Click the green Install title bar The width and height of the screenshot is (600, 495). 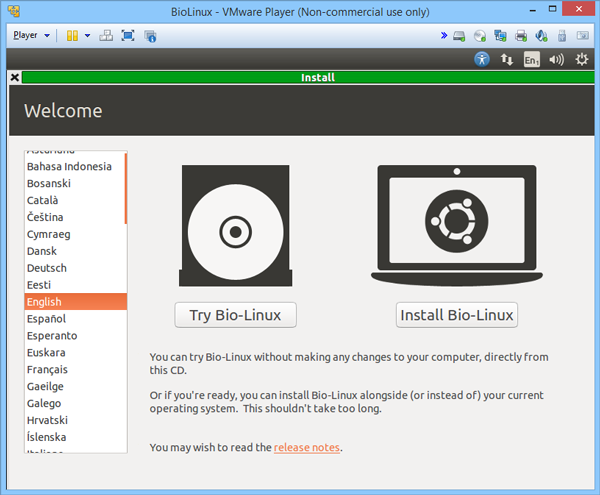(308, 77)
